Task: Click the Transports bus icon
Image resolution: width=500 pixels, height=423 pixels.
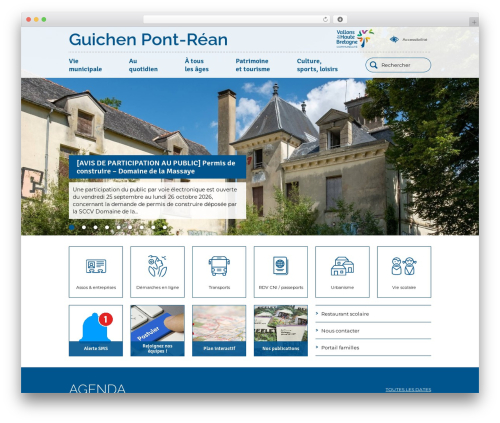Action: [x=219, y=266]
